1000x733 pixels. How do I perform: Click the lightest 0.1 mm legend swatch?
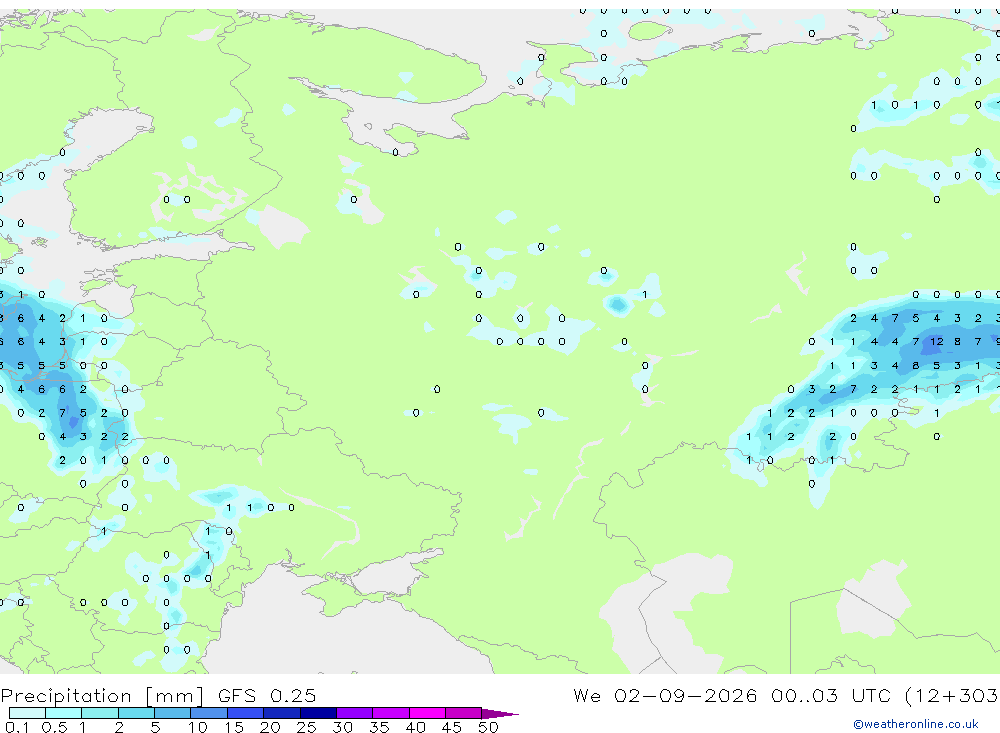pos(27,713)
